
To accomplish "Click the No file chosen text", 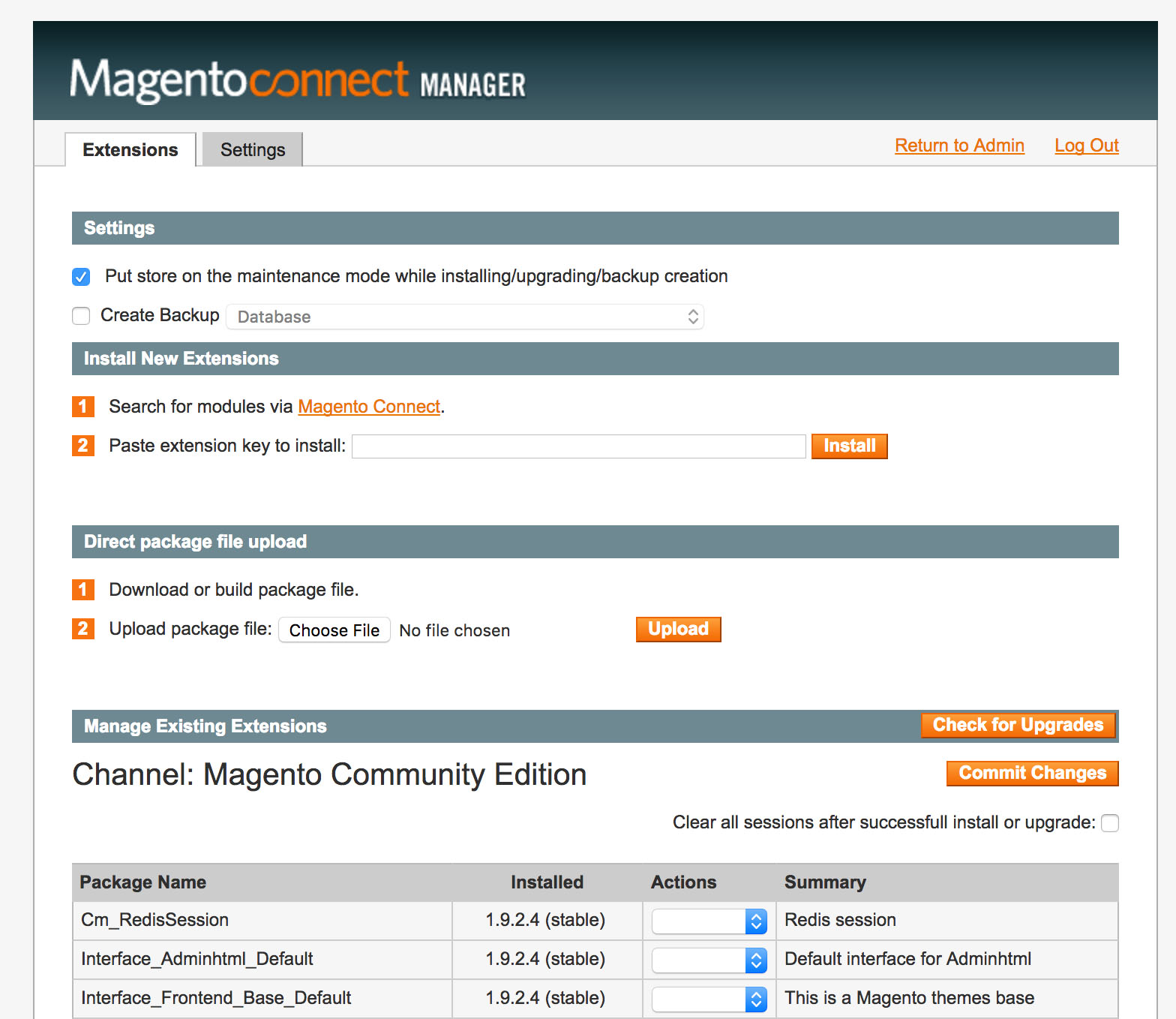I will point(454,630).
